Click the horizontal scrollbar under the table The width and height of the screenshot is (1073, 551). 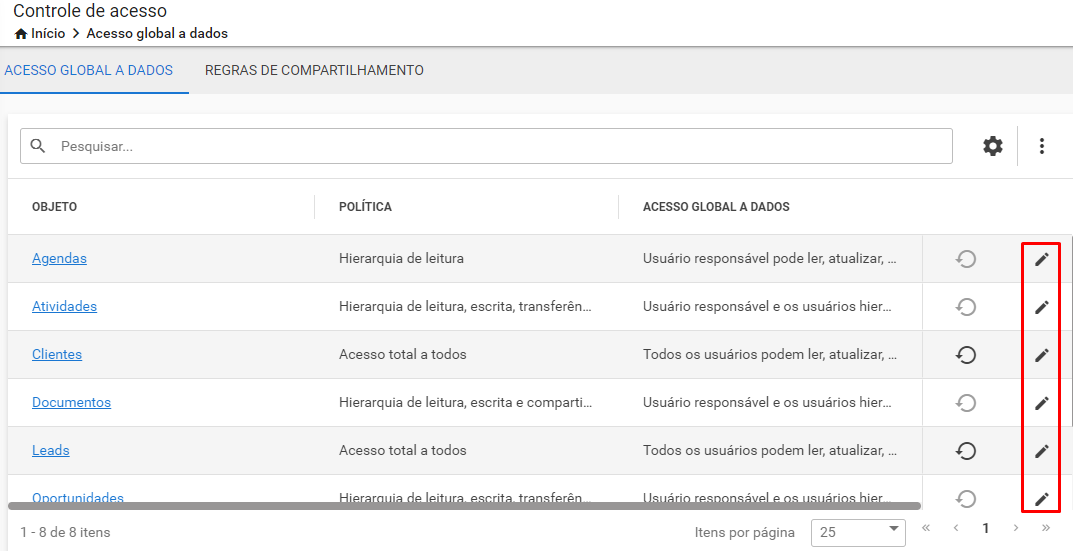point(464,506)
